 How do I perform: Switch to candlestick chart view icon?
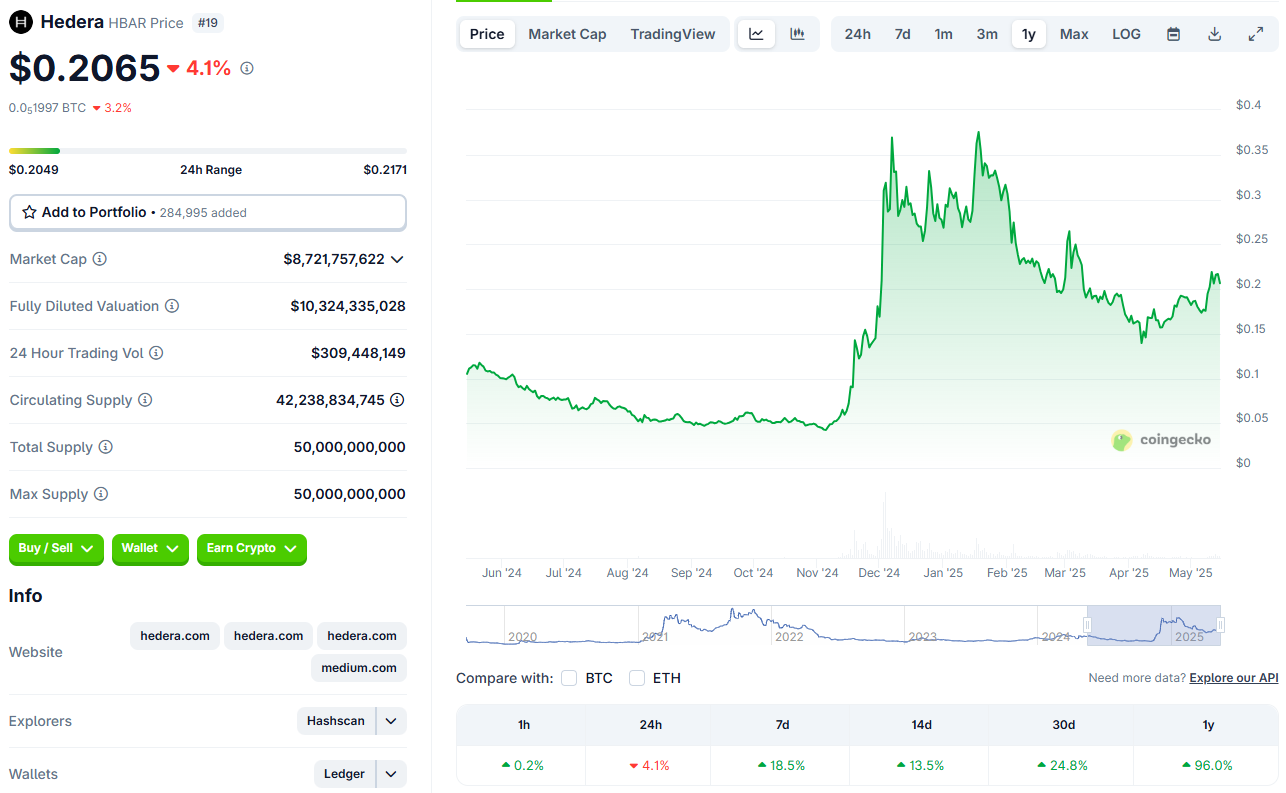click(x=797, y=34)
